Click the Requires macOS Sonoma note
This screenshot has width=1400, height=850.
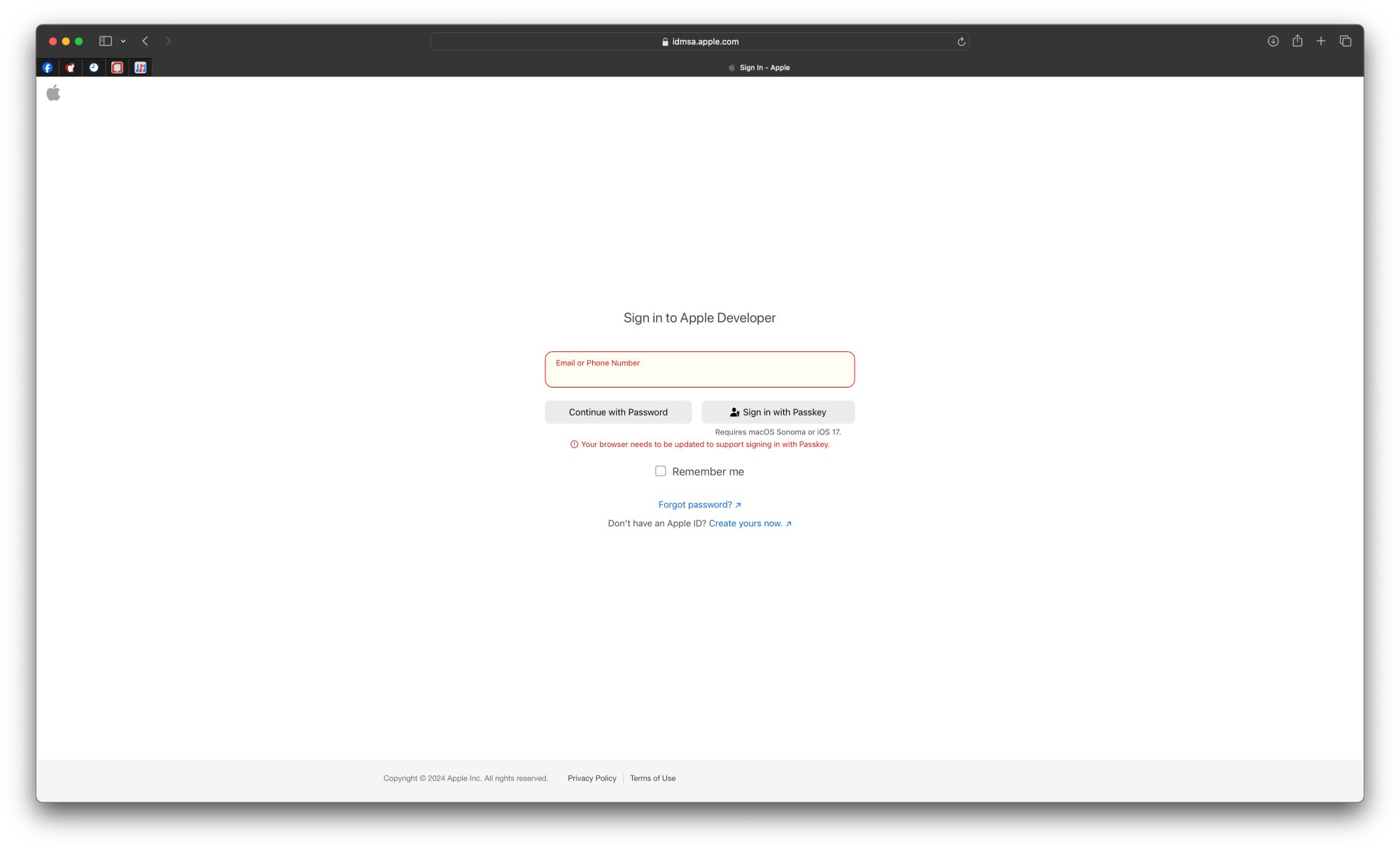(x=778, y=432)
